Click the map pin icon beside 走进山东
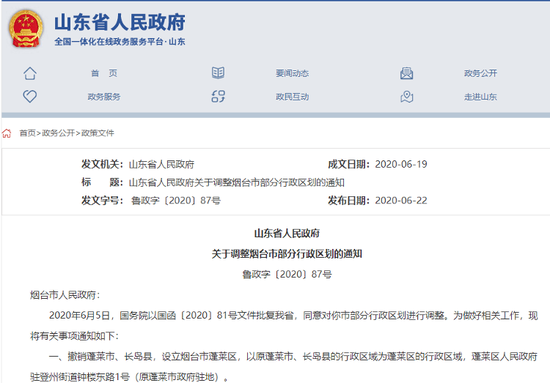This screenshot has height=383, width=550. tap(407, 96)
